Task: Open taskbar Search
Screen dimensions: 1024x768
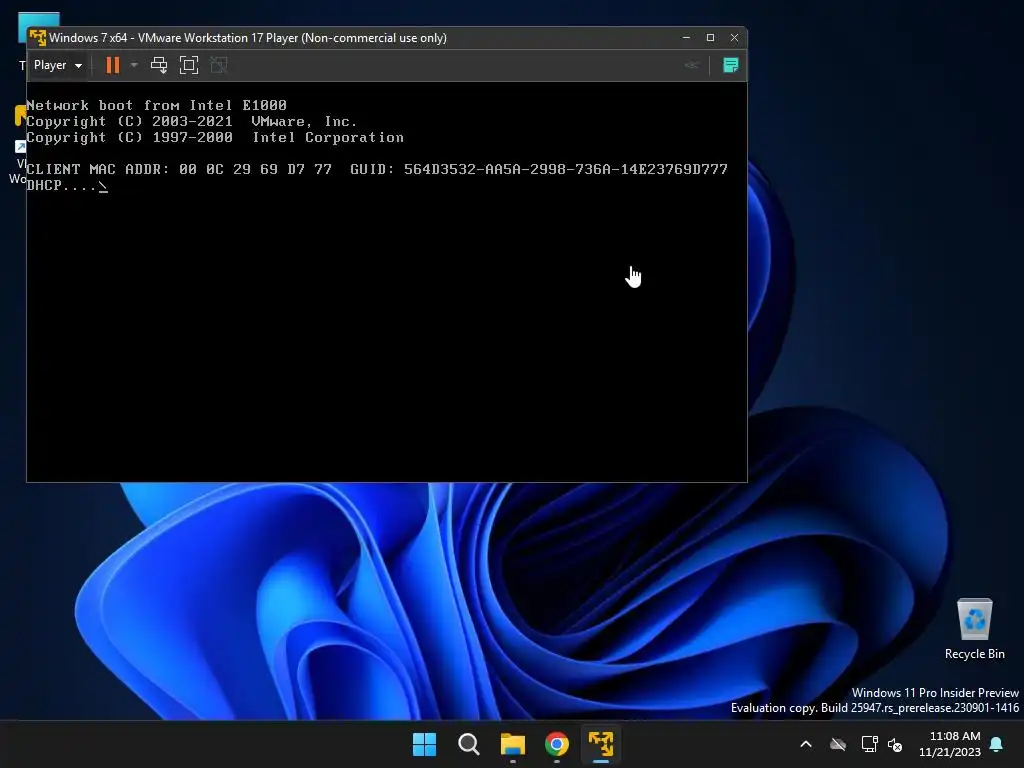Action: pyautogui.click(x=469, y=744)
